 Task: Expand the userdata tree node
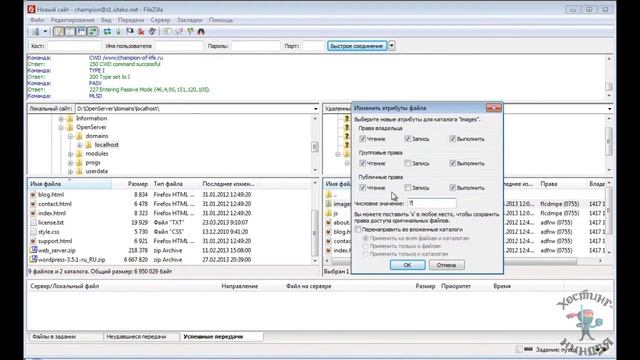[70, 172]
